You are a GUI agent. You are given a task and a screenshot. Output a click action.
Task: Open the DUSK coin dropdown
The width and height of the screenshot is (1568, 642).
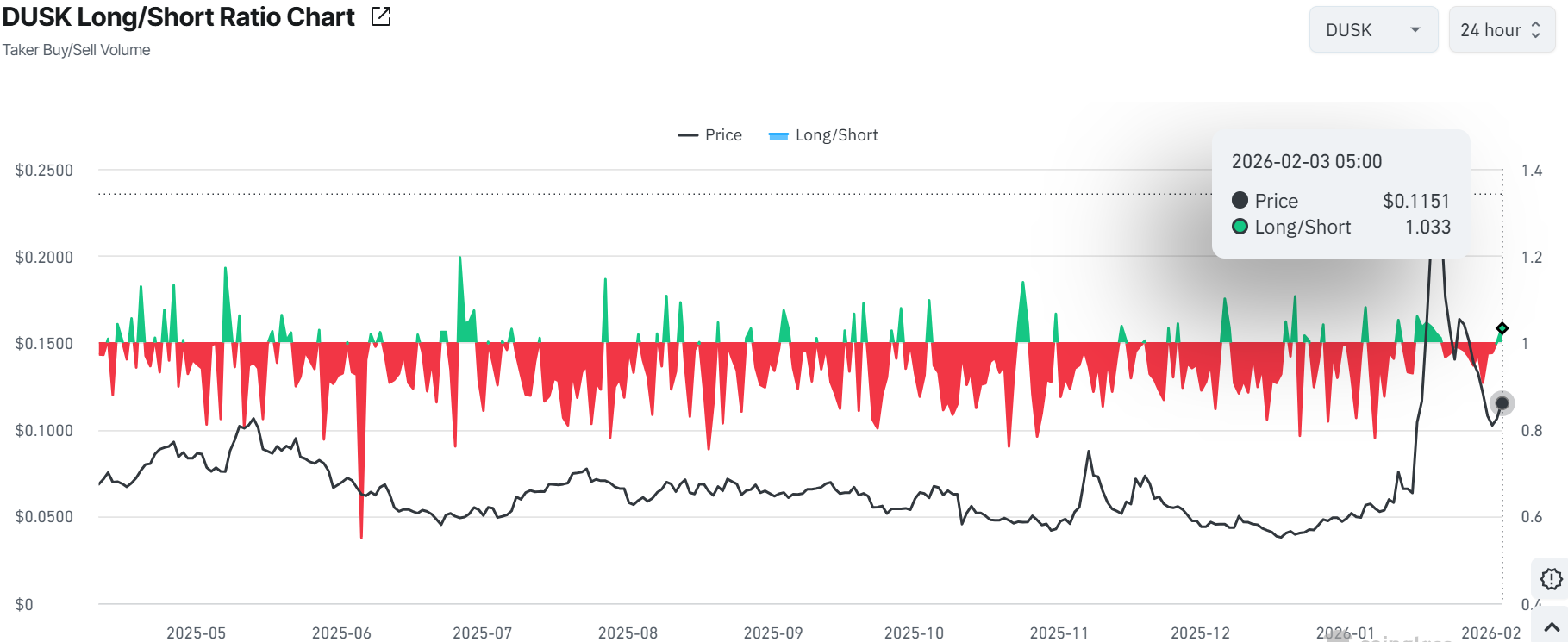(x=1372, y=30)
